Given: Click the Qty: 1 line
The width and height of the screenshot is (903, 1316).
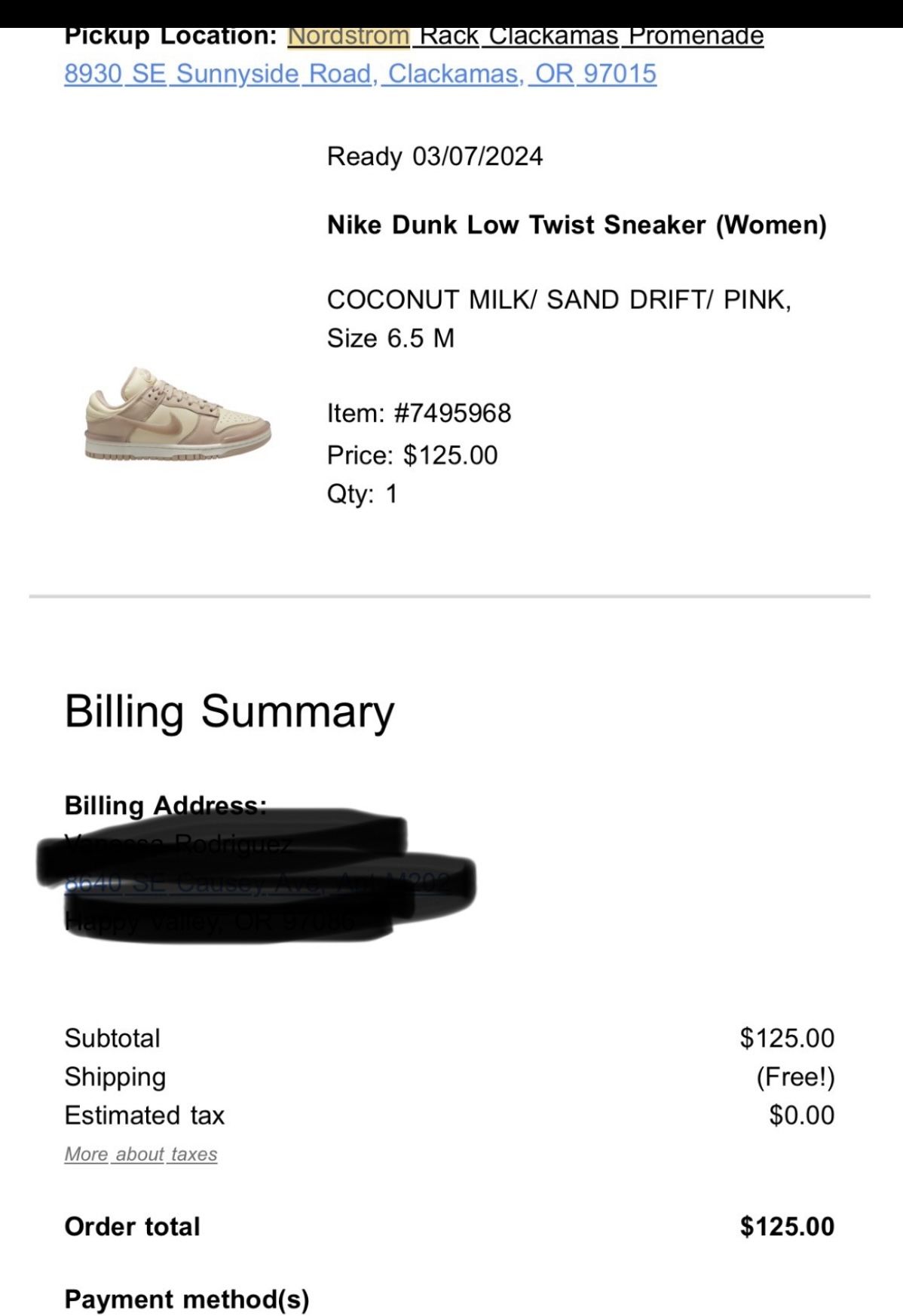Looking at the screenshot, I should [x=362, y=494].
